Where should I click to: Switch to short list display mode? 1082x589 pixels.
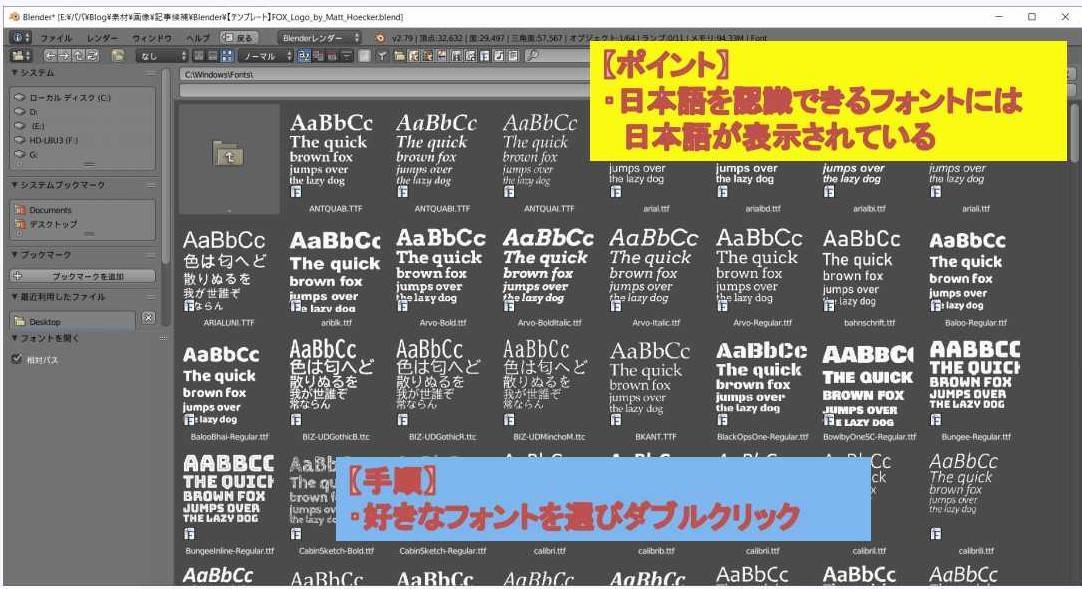pos(199,56)
